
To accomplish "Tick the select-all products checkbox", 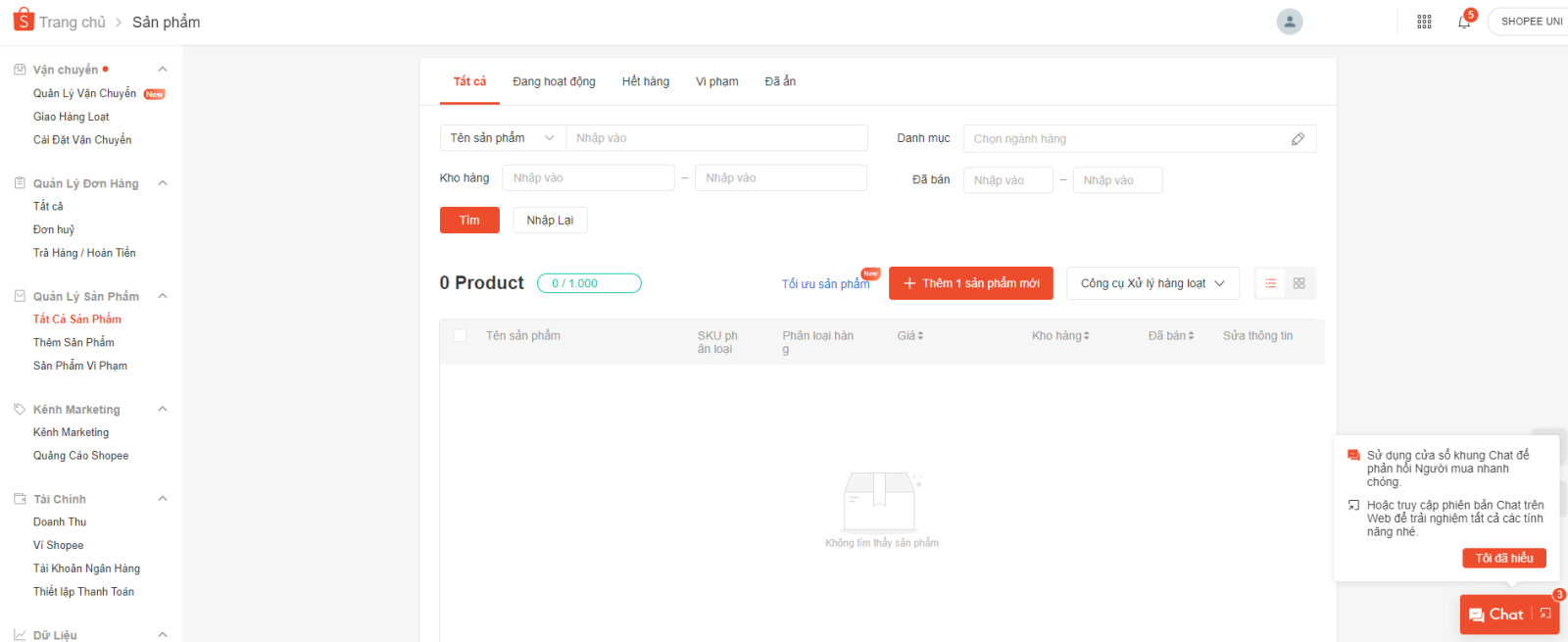I will click(460, 336).
